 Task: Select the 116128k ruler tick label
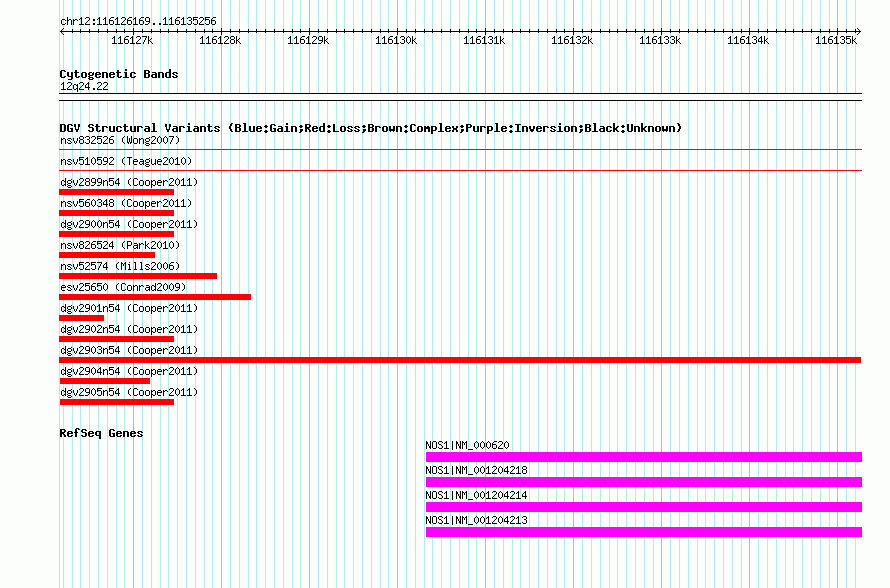click(x=220, y=40)
